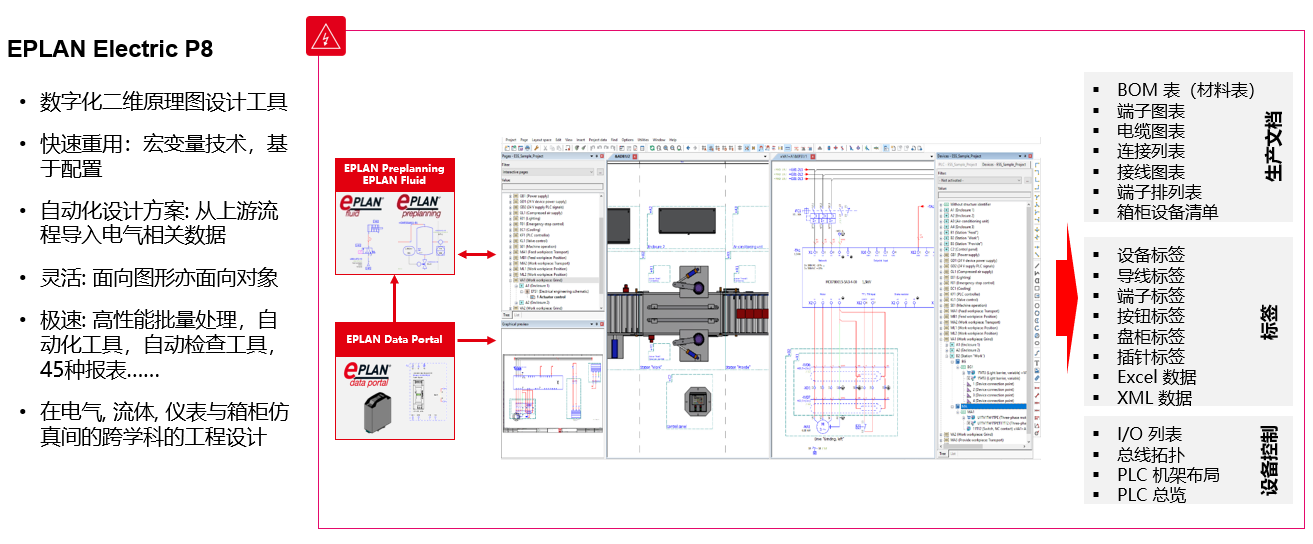Viewport: 1313px width, 544px height.
Task: Select the Devices - ESS_Sample_Project tab
Action: coord(1004,165)
